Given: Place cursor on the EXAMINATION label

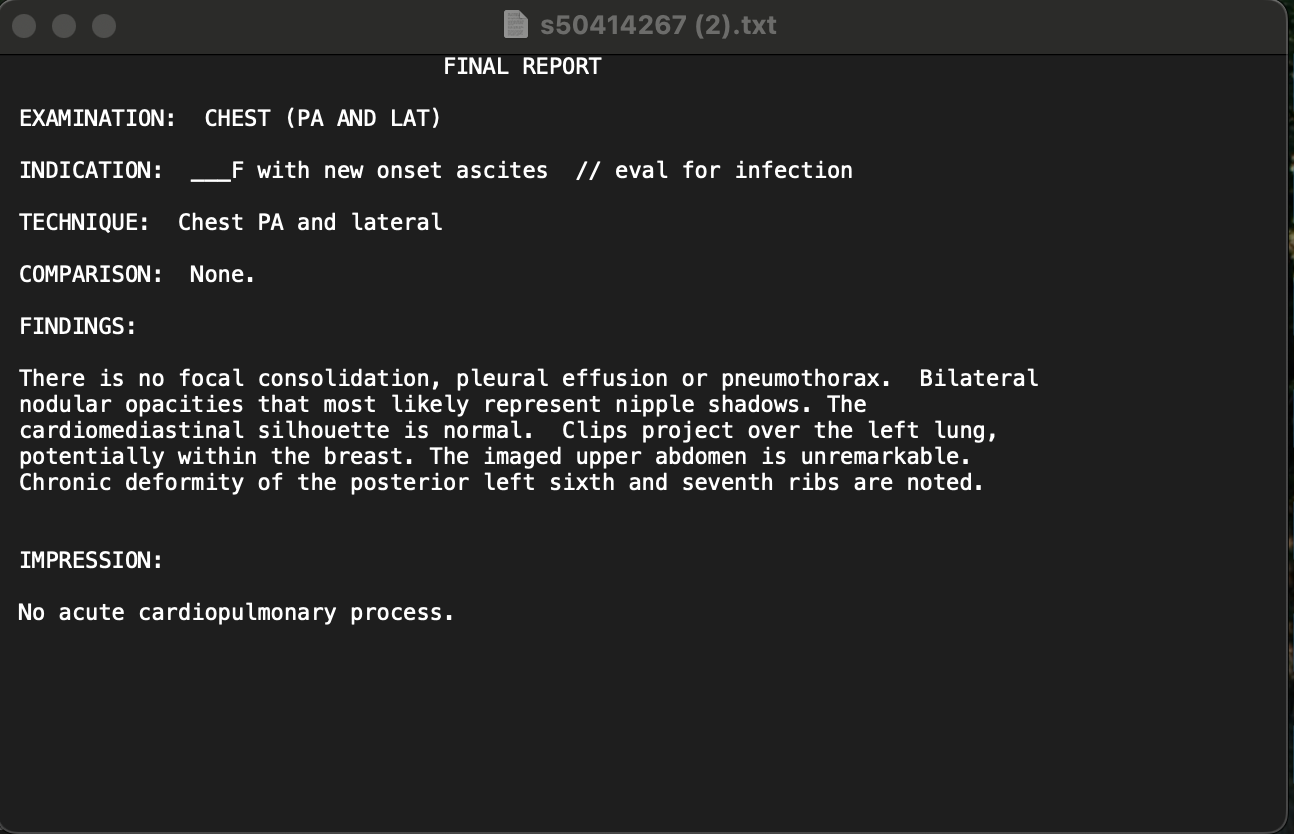Looking at the screenshot, I should click(97, 119).
